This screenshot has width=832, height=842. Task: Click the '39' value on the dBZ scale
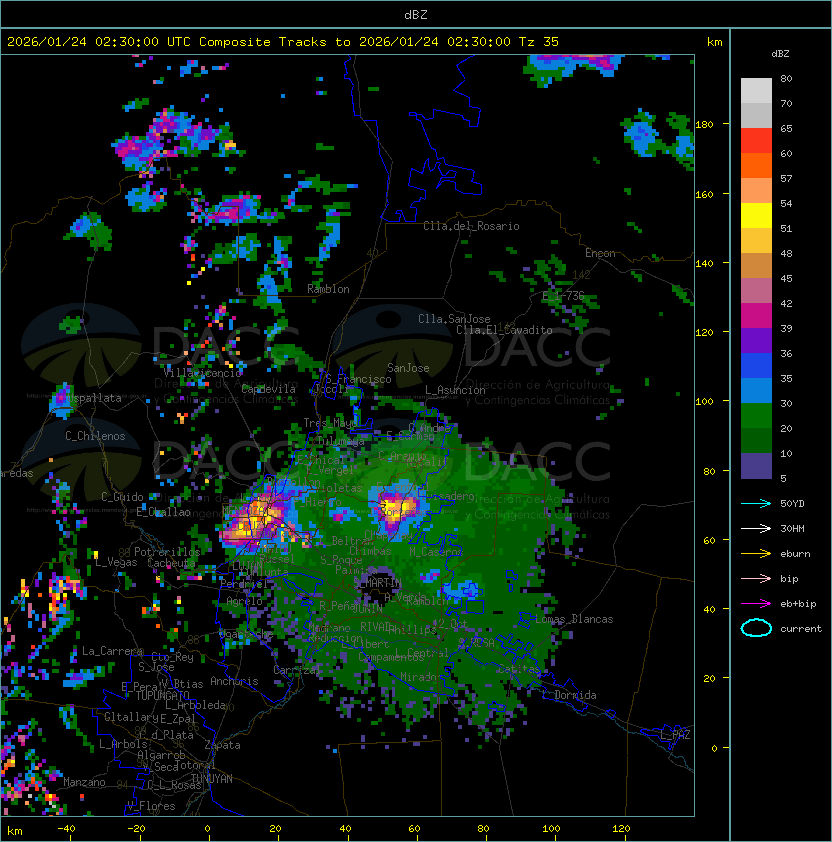pos(786,328)
